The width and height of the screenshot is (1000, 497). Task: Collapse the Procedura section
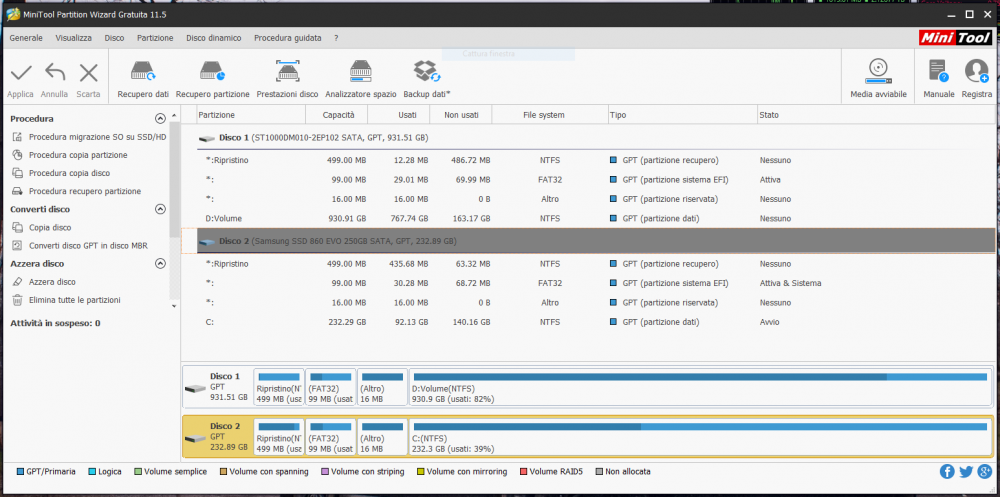[x=160, y=119]
